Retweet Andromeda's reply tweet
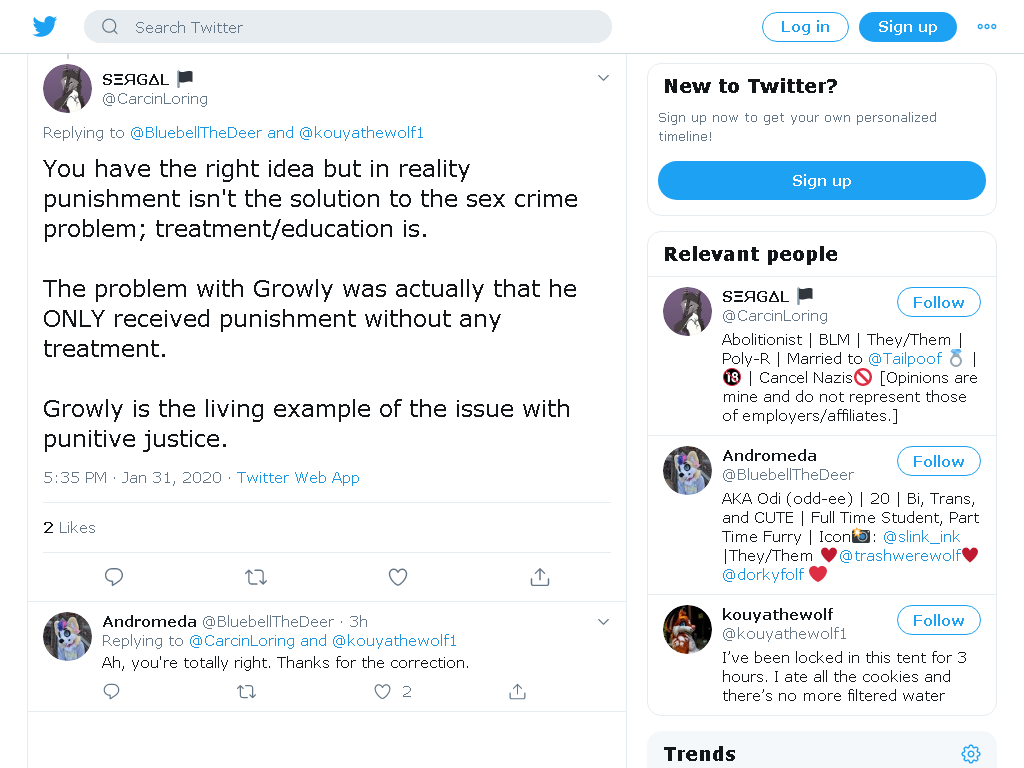This screenshot has width=1024, height=768. (246, 692)
